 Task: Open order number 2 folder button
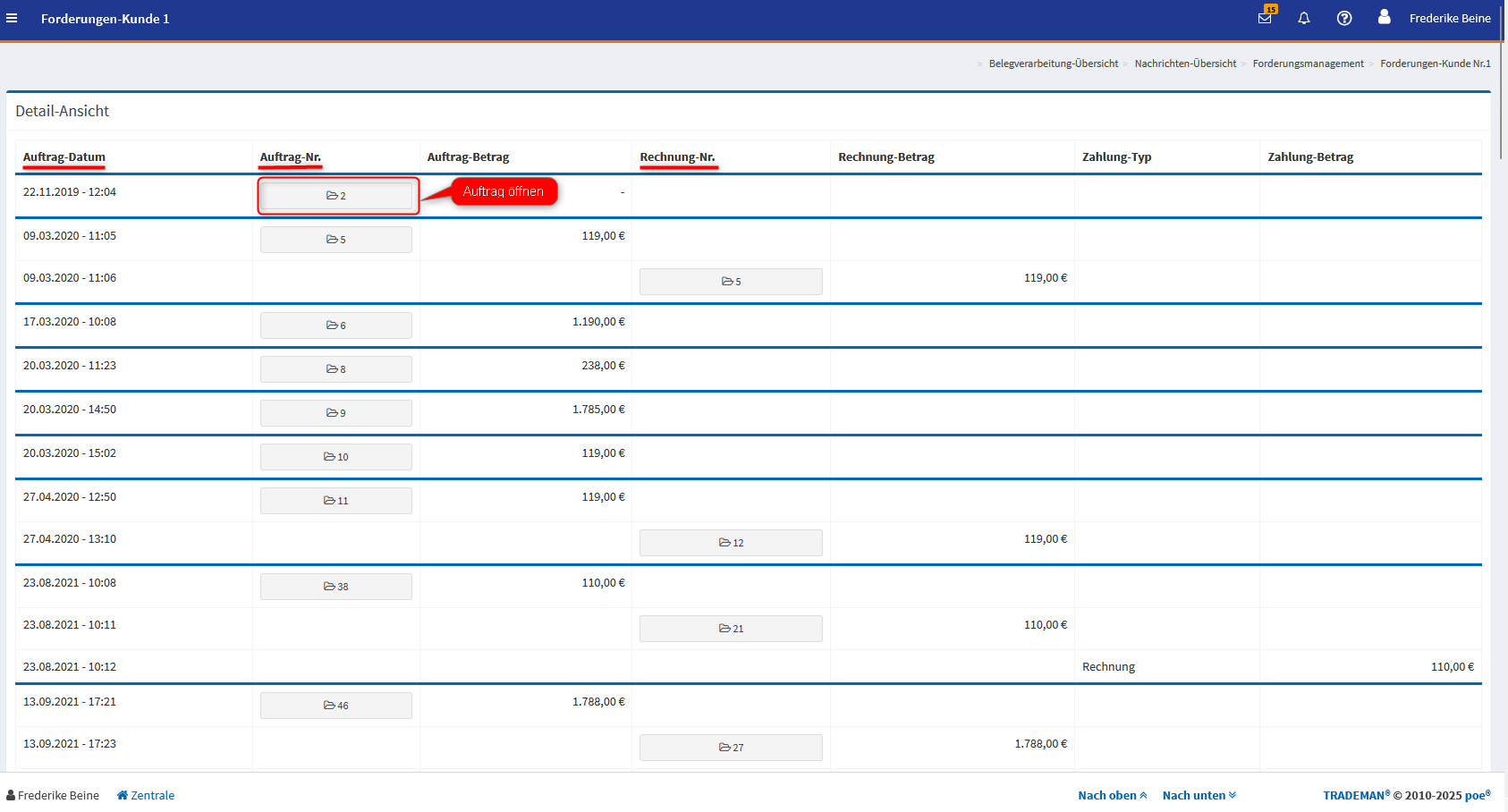pyautogui.click(x=336, y=196)
